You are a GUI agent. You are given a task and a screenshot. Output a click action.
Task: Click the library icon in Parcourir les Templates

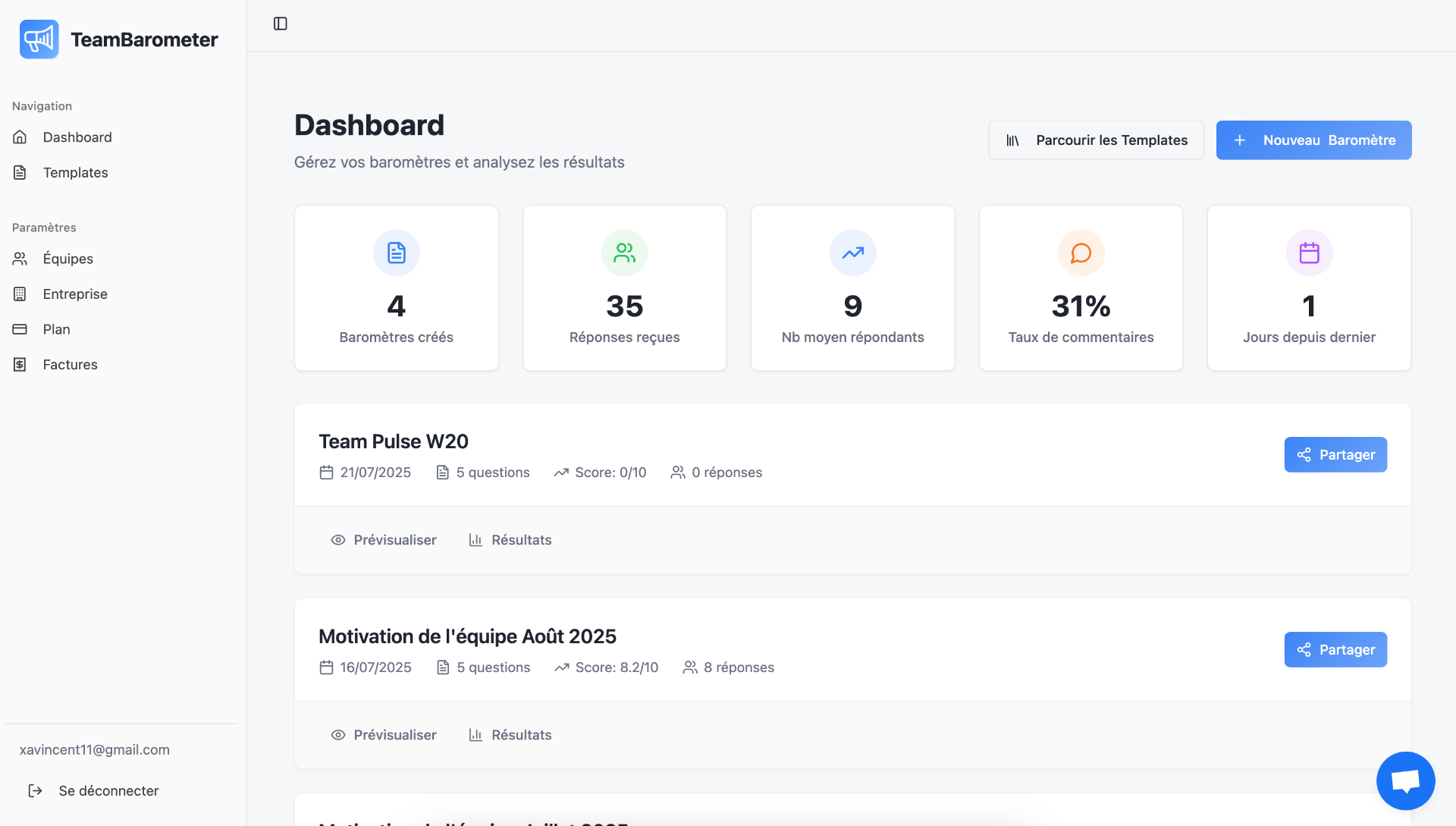(1012, 140)
